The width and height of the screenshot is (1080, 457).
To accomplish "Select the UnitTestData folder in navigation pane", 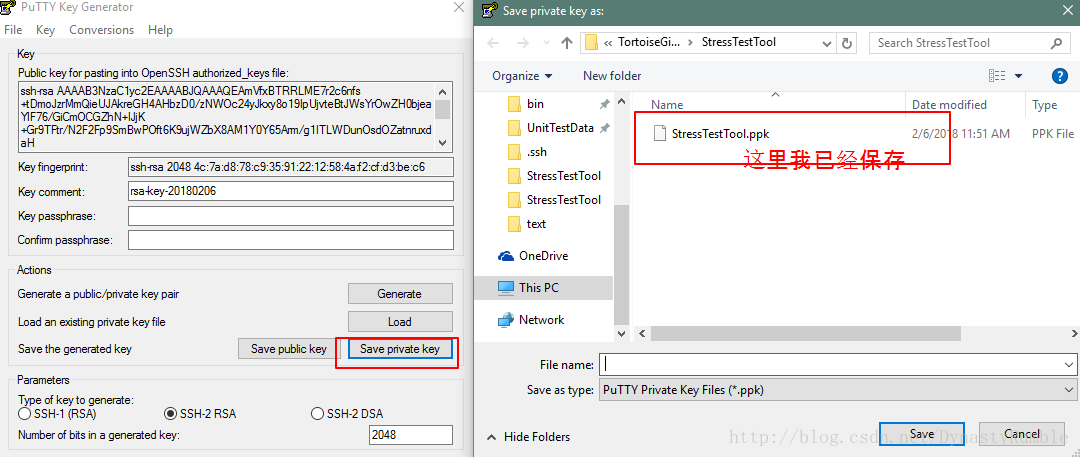I will 560,128.
